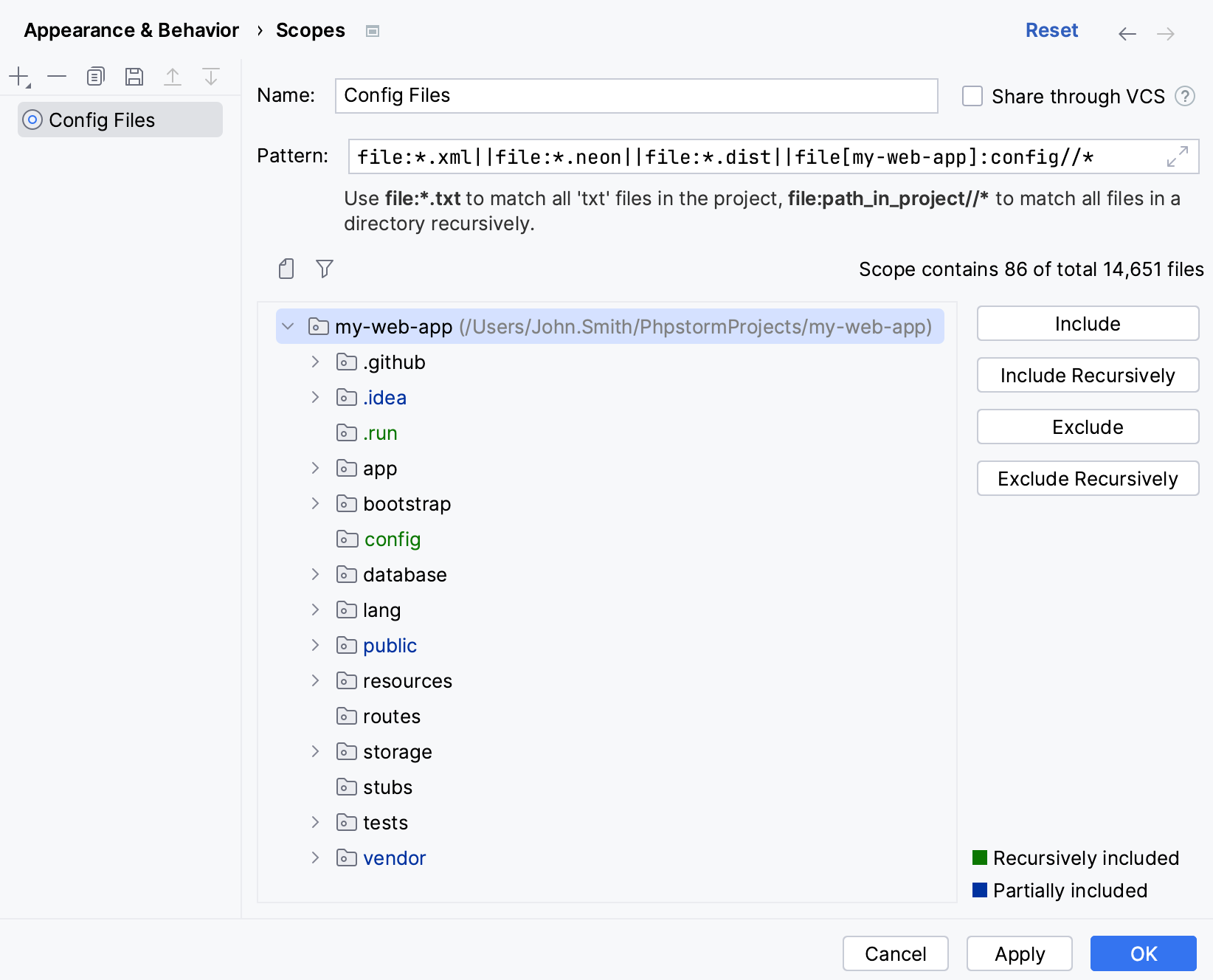Expand the .github folder
Viewport: 1213px width, 980px height.
click(316, 362)
